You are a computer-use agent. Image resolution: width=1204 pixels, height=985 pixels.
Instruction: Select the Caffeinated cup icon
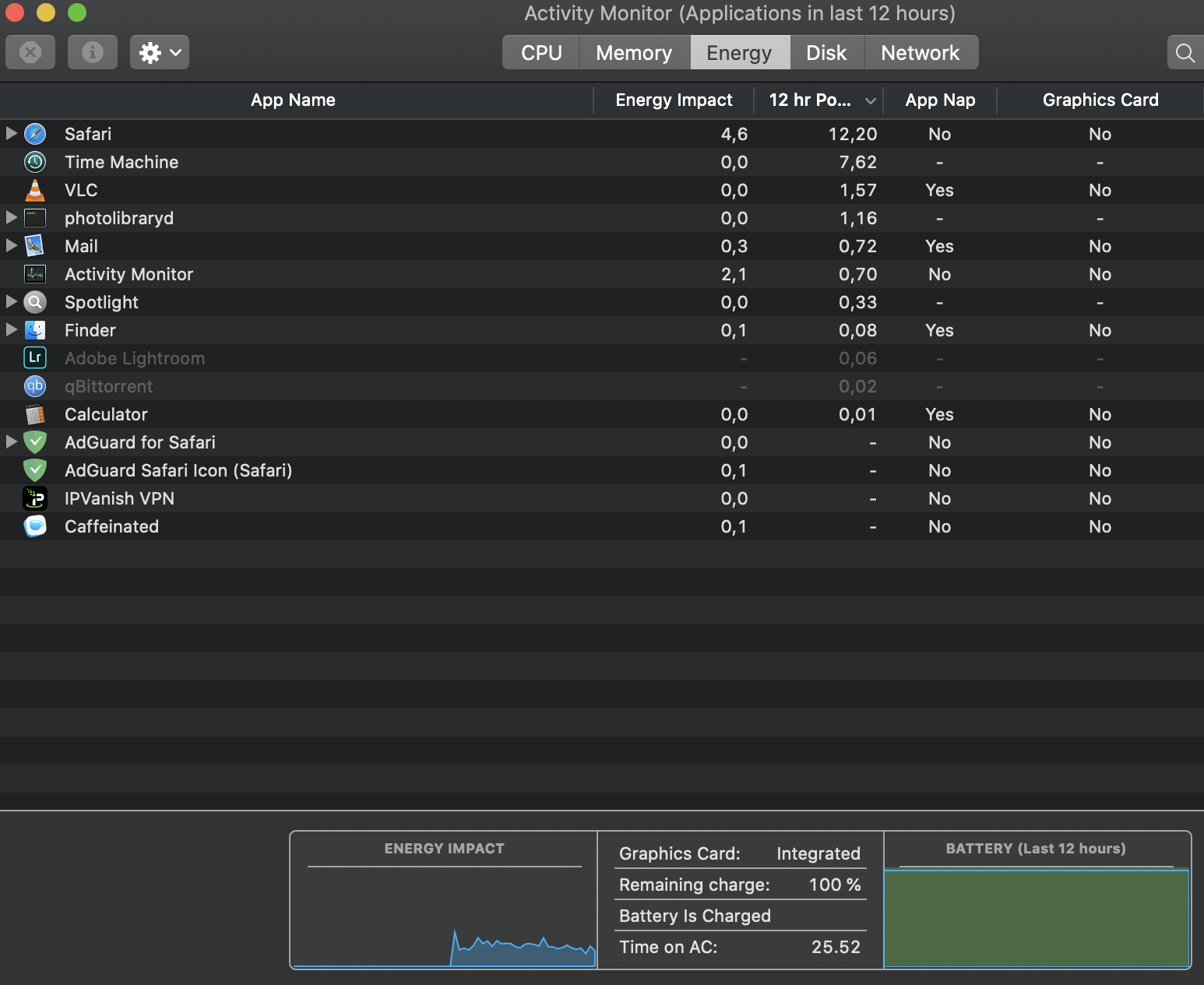click(35, 526)
